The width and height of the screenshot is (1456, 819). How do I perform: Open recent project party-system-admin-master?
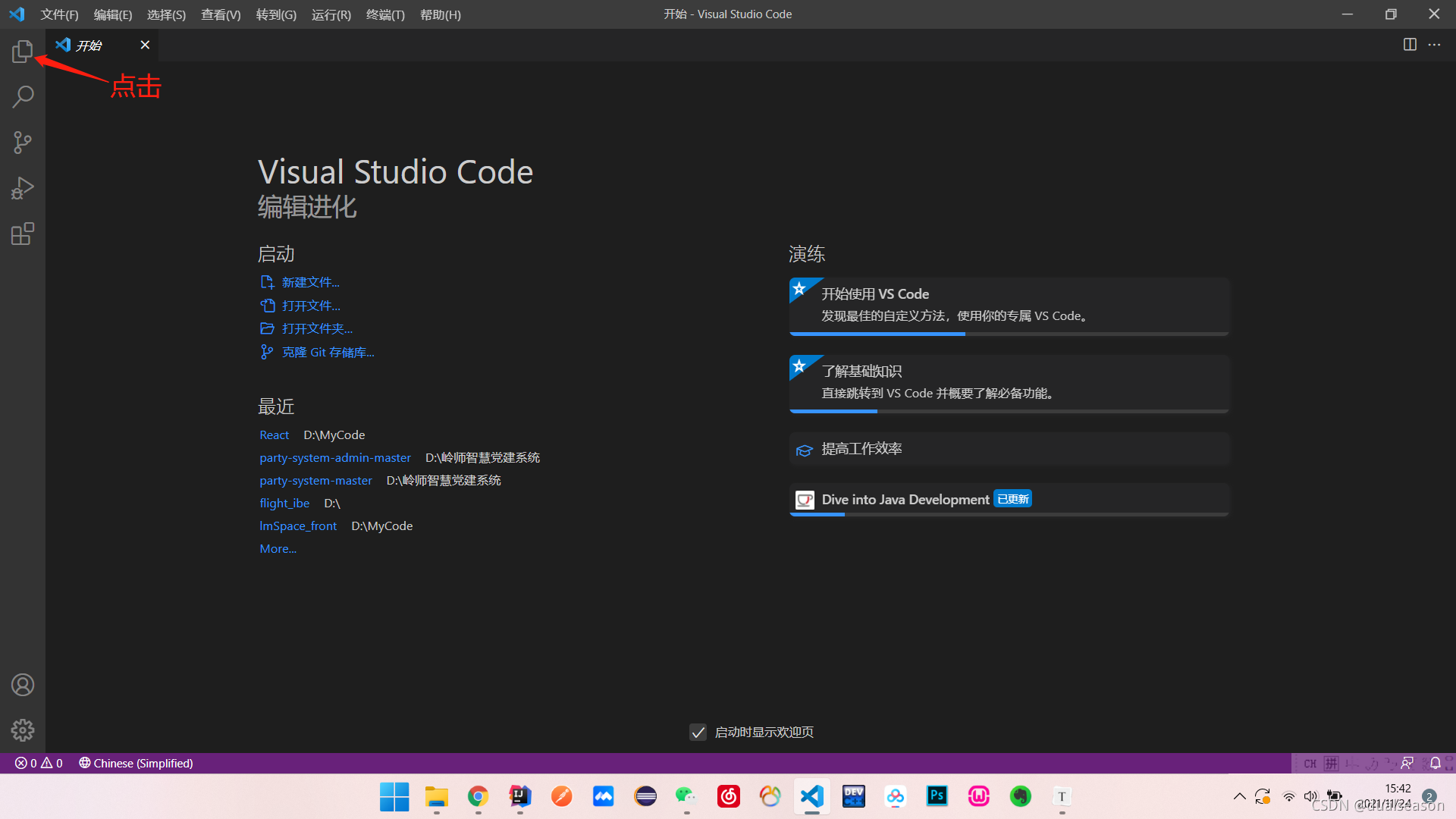[x=335, y=457]
